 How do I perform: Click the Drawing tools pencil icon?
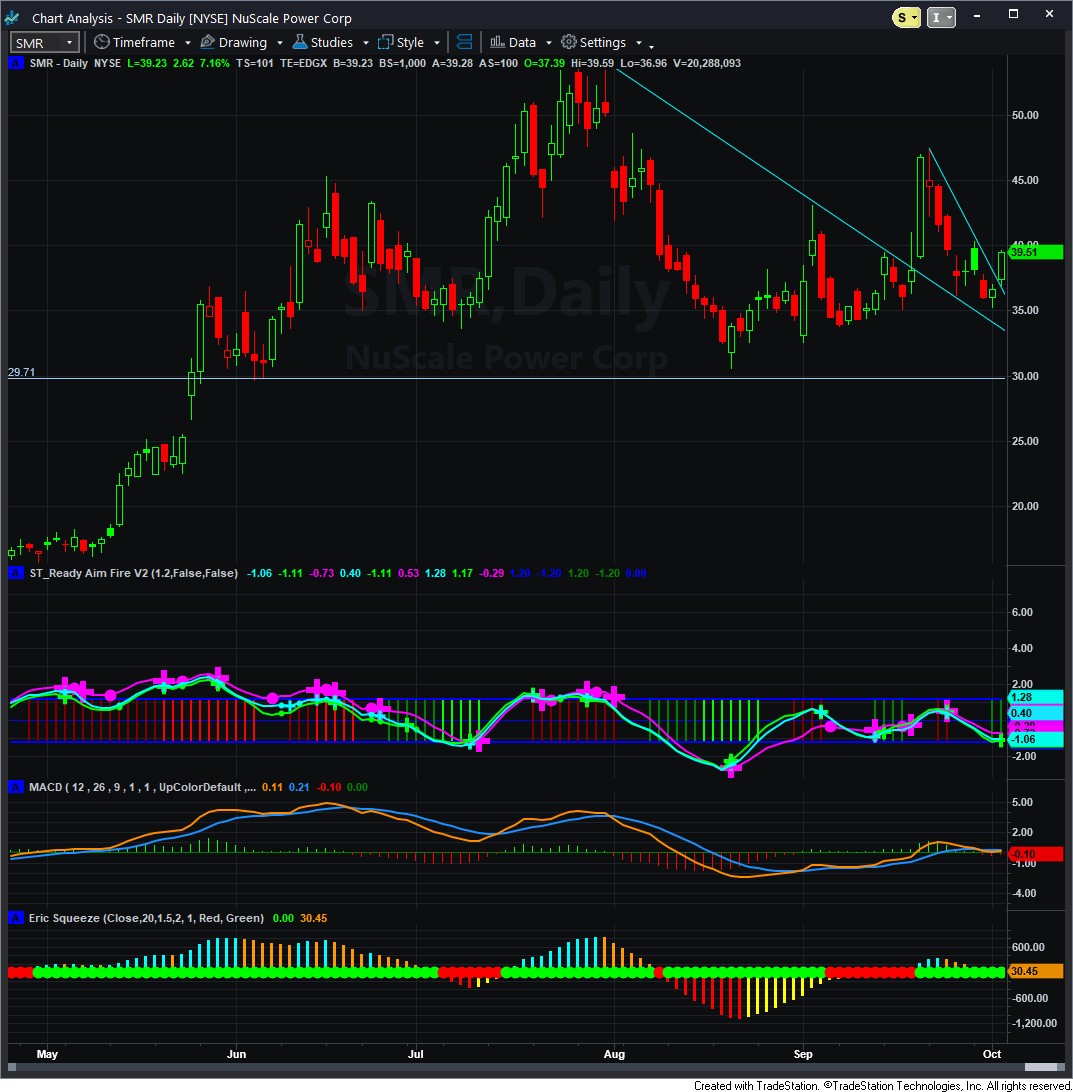207,42
